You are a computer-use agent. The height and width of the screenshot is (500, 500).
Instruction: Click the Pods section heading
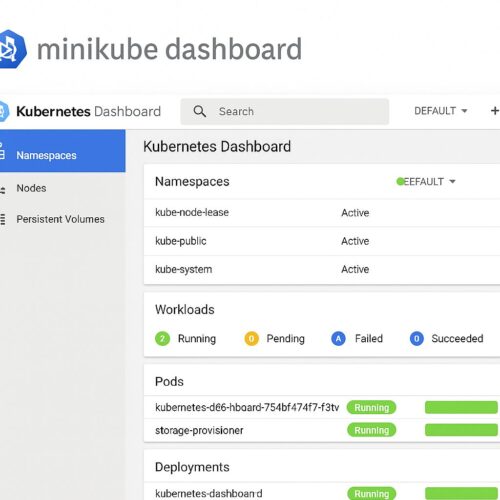tap(169, 382)
